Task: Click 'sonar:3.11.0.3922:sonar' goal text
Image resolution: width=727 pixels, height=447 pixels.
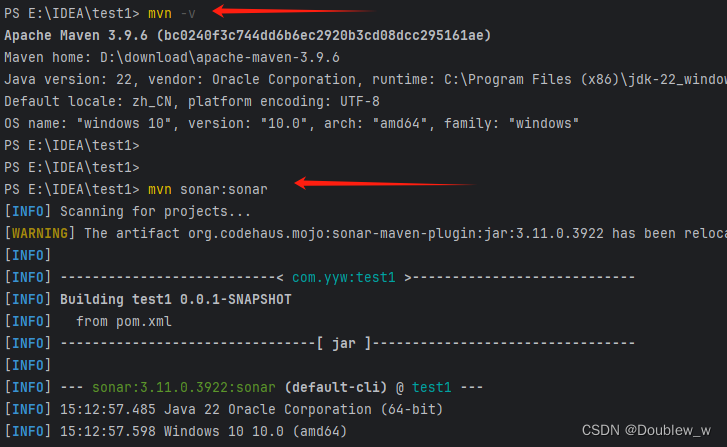Action: 184,387
